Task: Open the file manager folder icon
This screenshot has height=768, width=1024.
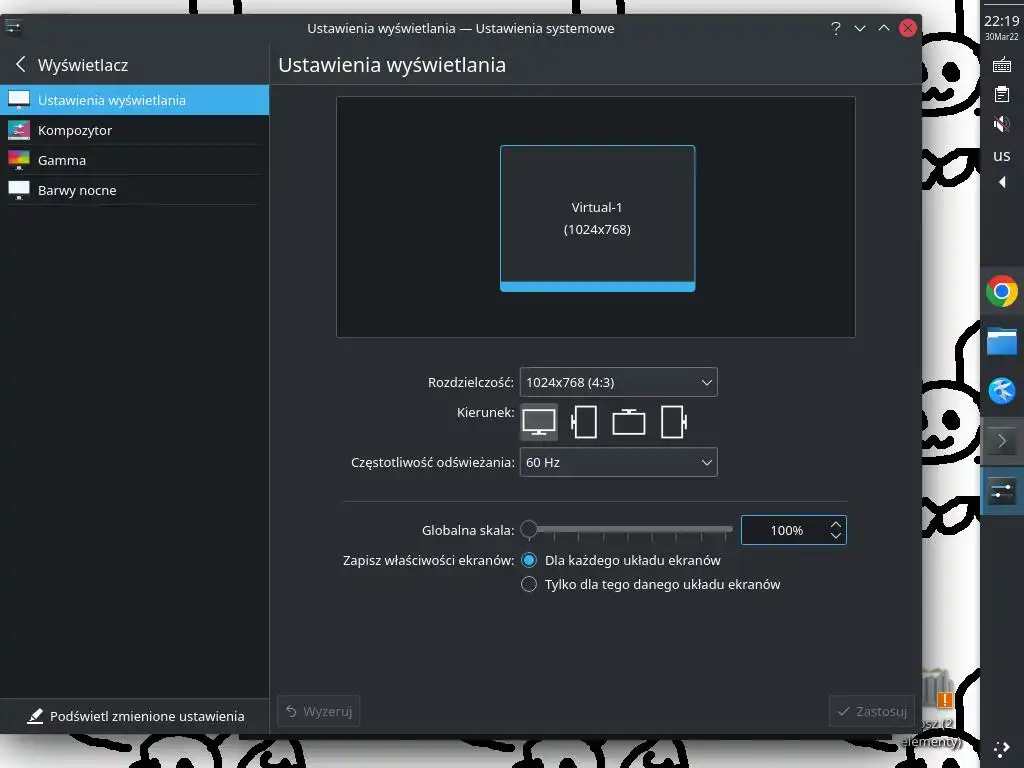Action: pos(1002,342)
